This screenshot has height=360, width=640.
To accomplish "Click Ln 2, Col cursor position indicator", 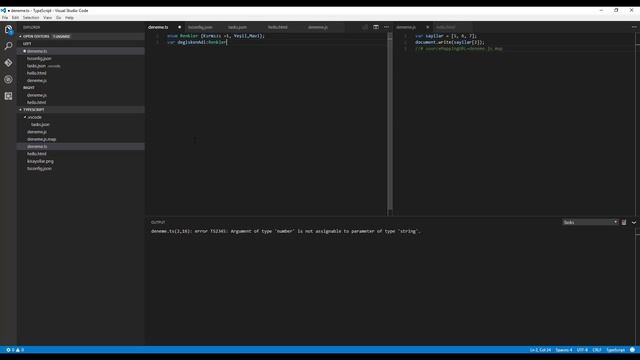I will tap(540, 350).
